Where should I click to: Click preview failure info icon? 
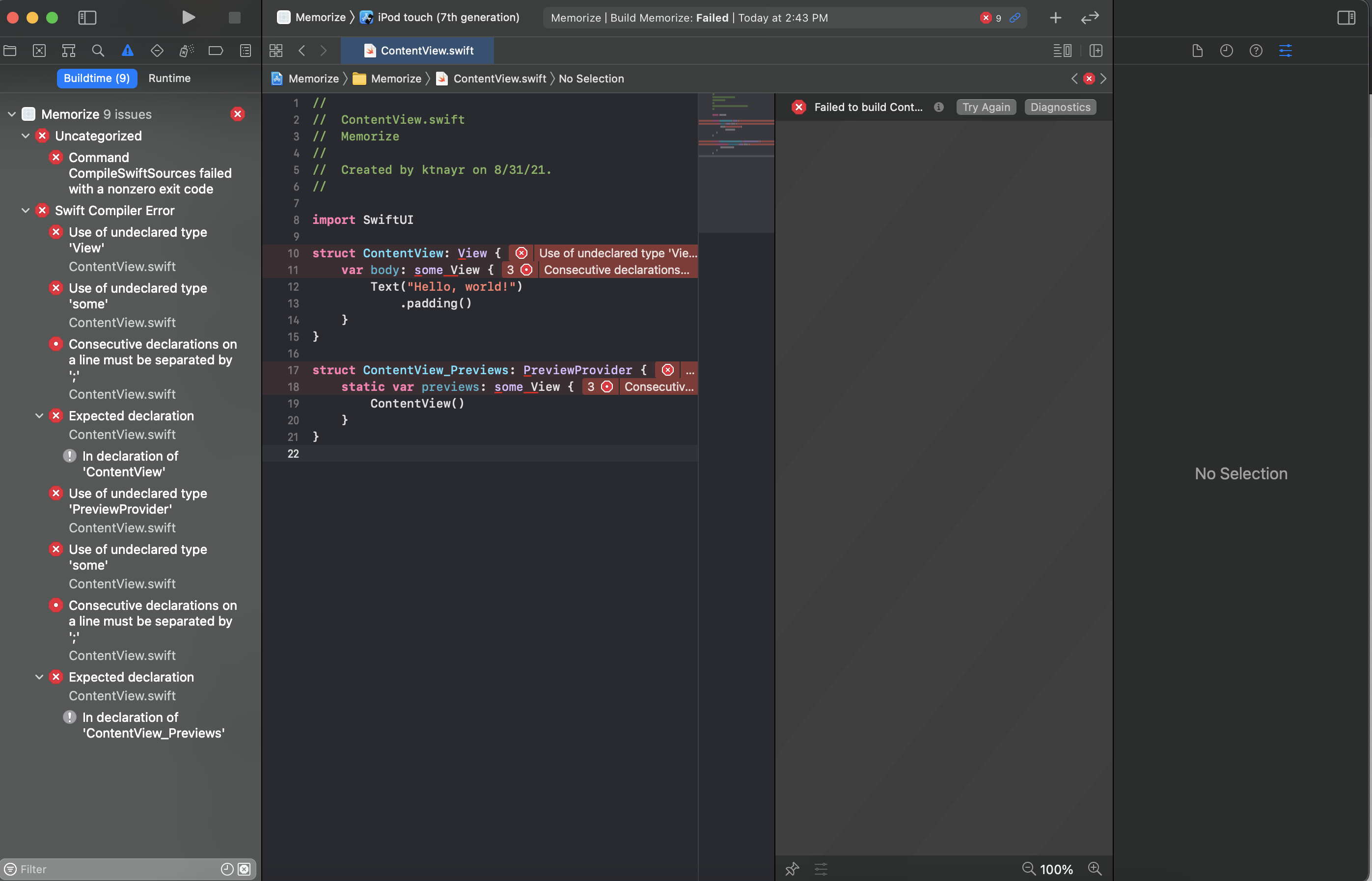[938, 107]
